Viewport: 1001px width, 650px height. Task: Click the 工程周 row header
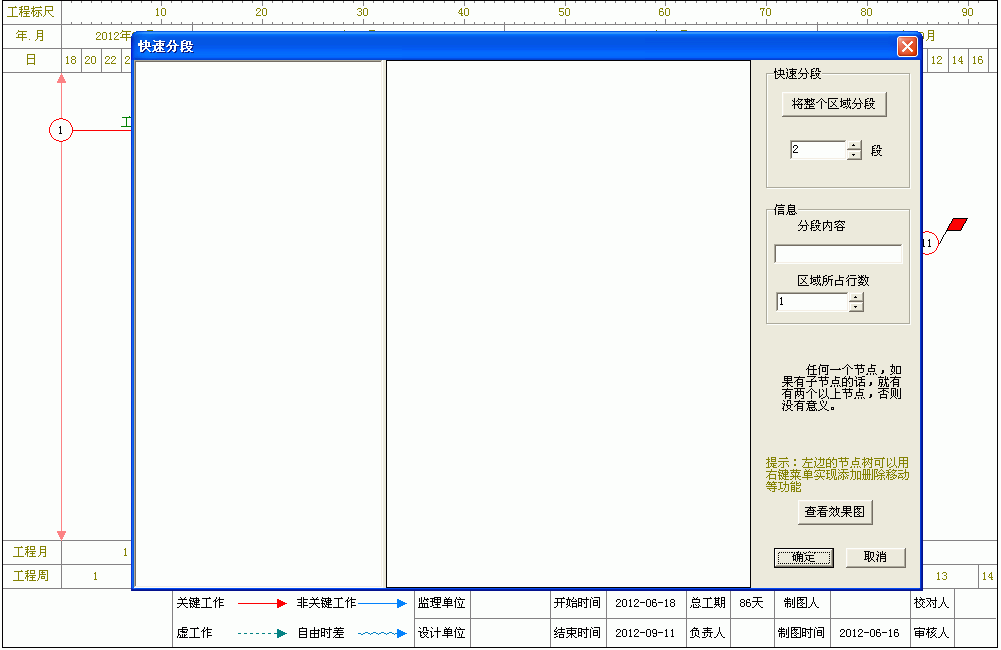31,576
